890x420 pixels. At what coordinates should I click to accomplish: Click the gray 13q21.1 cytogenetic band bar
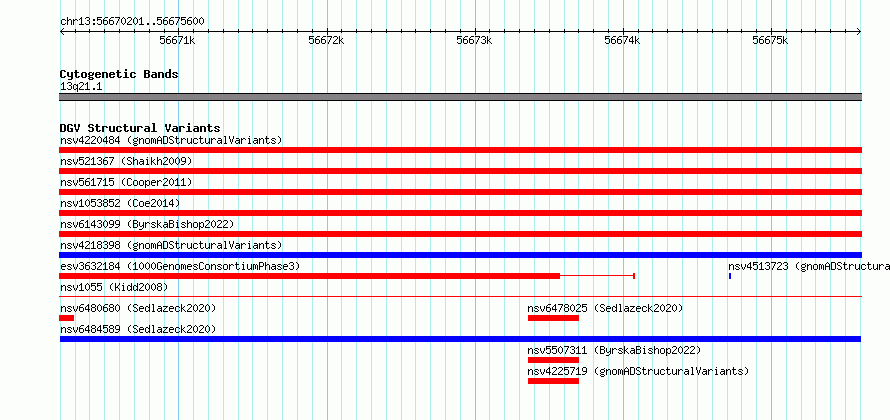click(460, 97)
